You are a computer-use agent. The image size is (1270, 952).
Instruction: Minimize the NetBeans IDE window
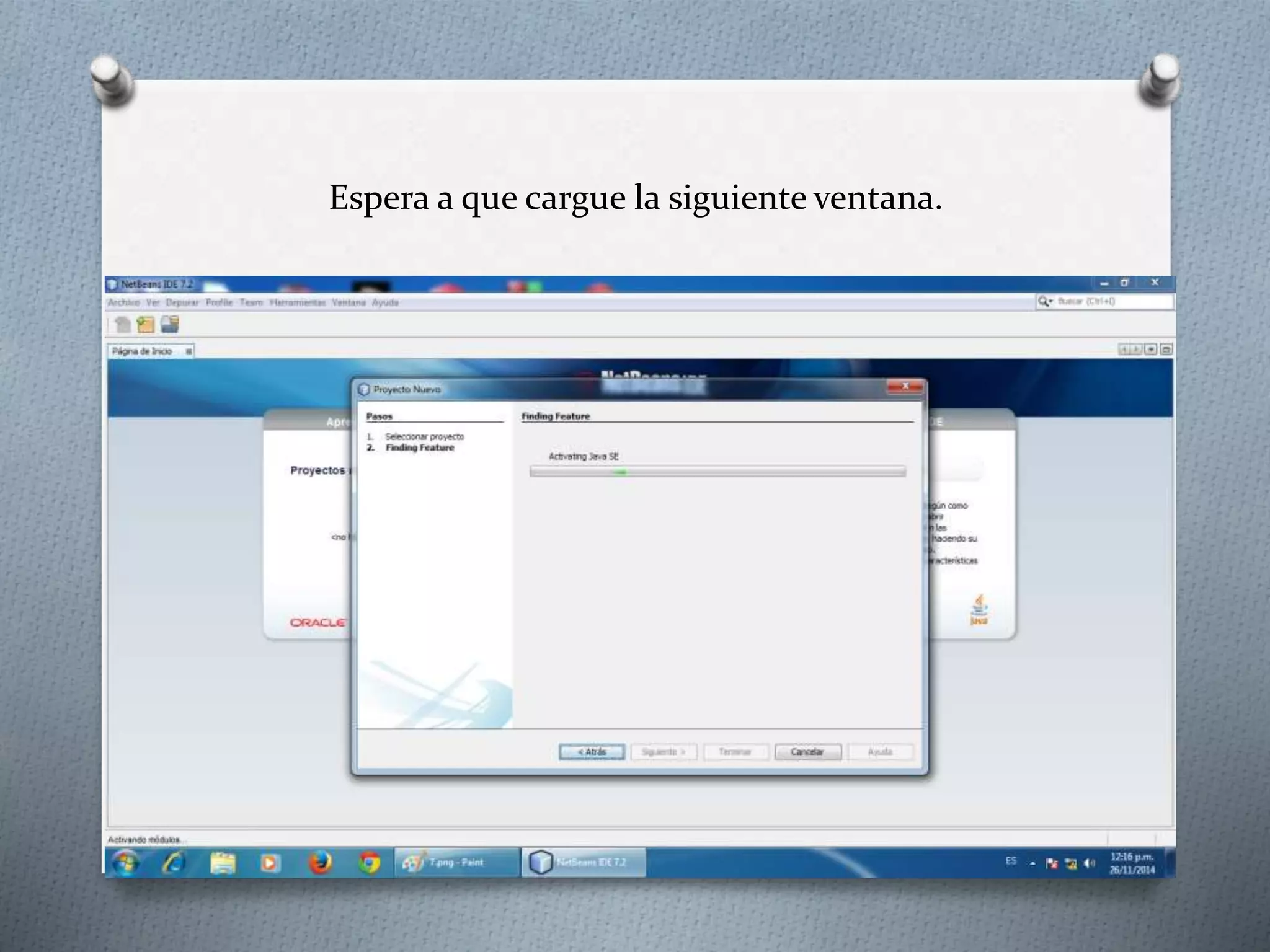click(x=1104, y=283)
